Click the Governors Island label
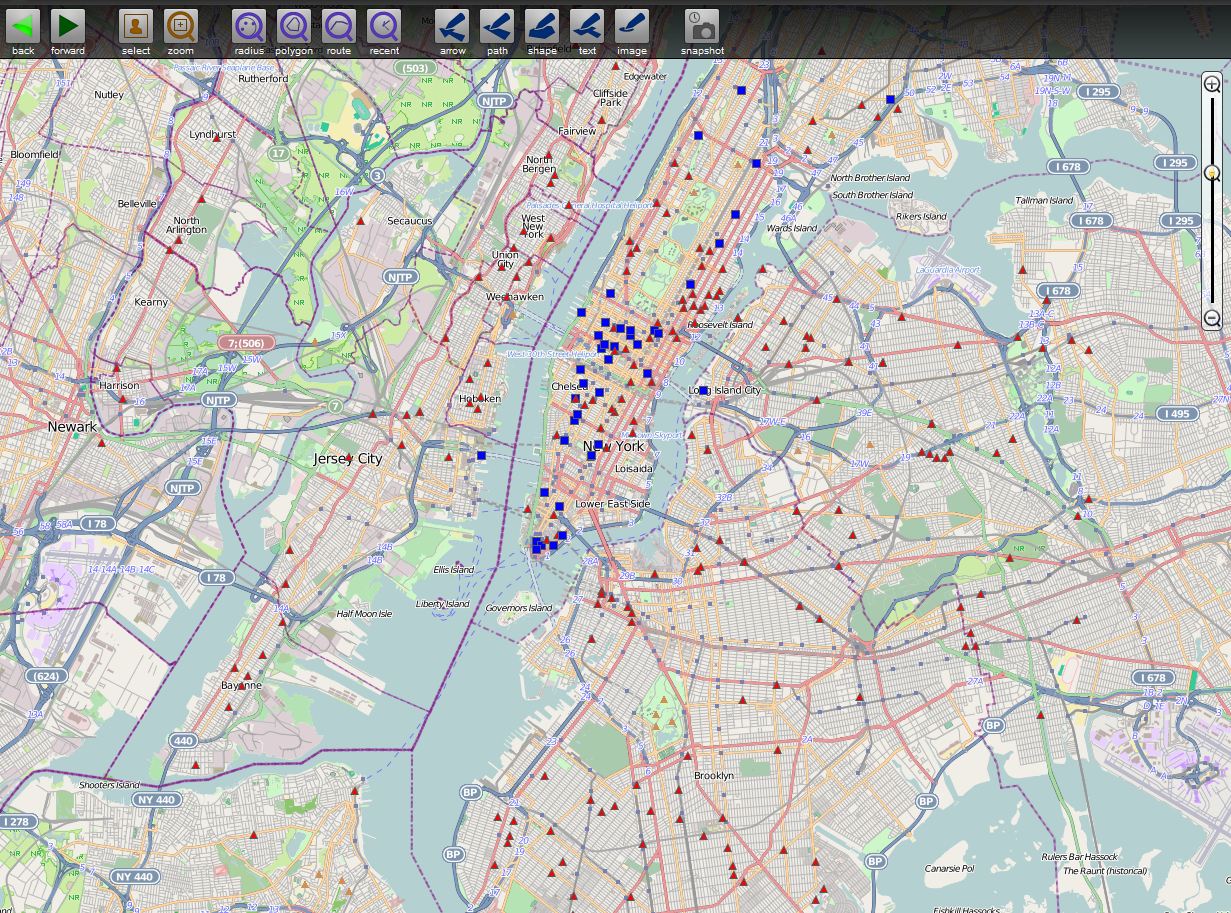 tap(519, 608)
